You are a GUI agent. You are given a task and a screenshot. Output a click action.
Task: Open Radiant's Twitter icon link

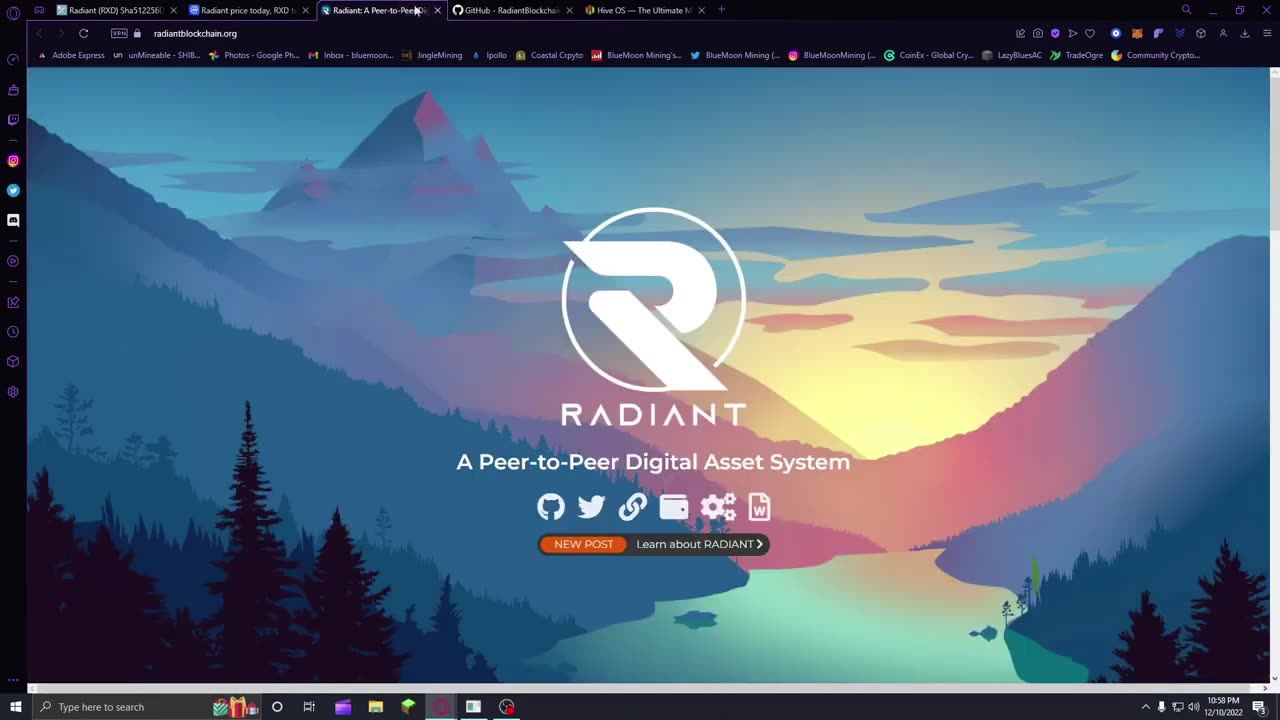click(591, 507)
